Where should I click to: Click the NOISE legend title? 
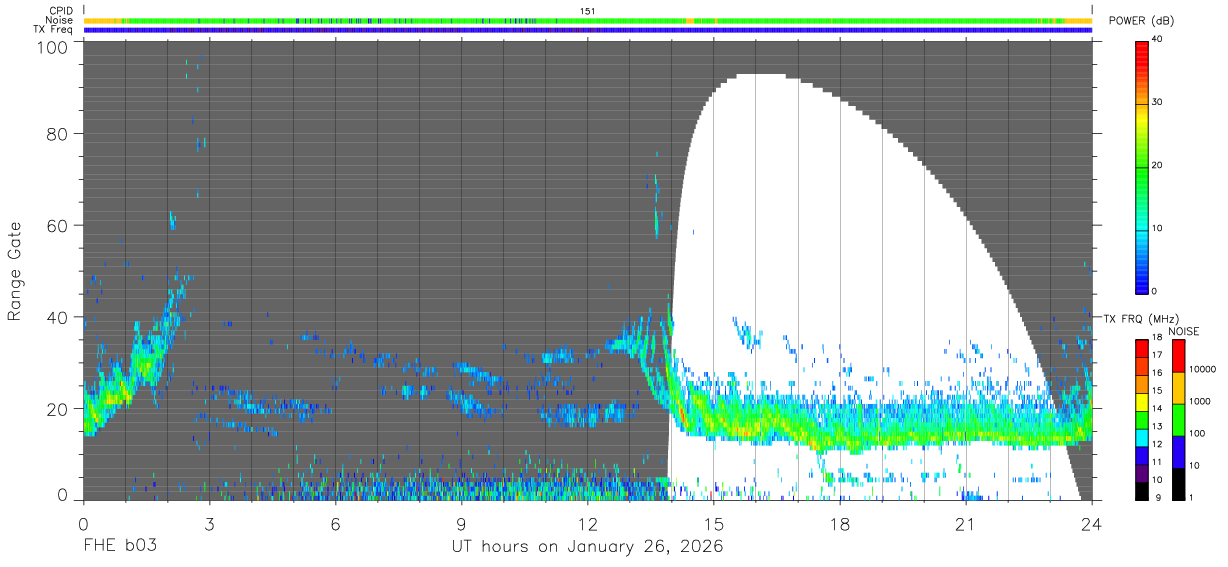pos(1185,331)
